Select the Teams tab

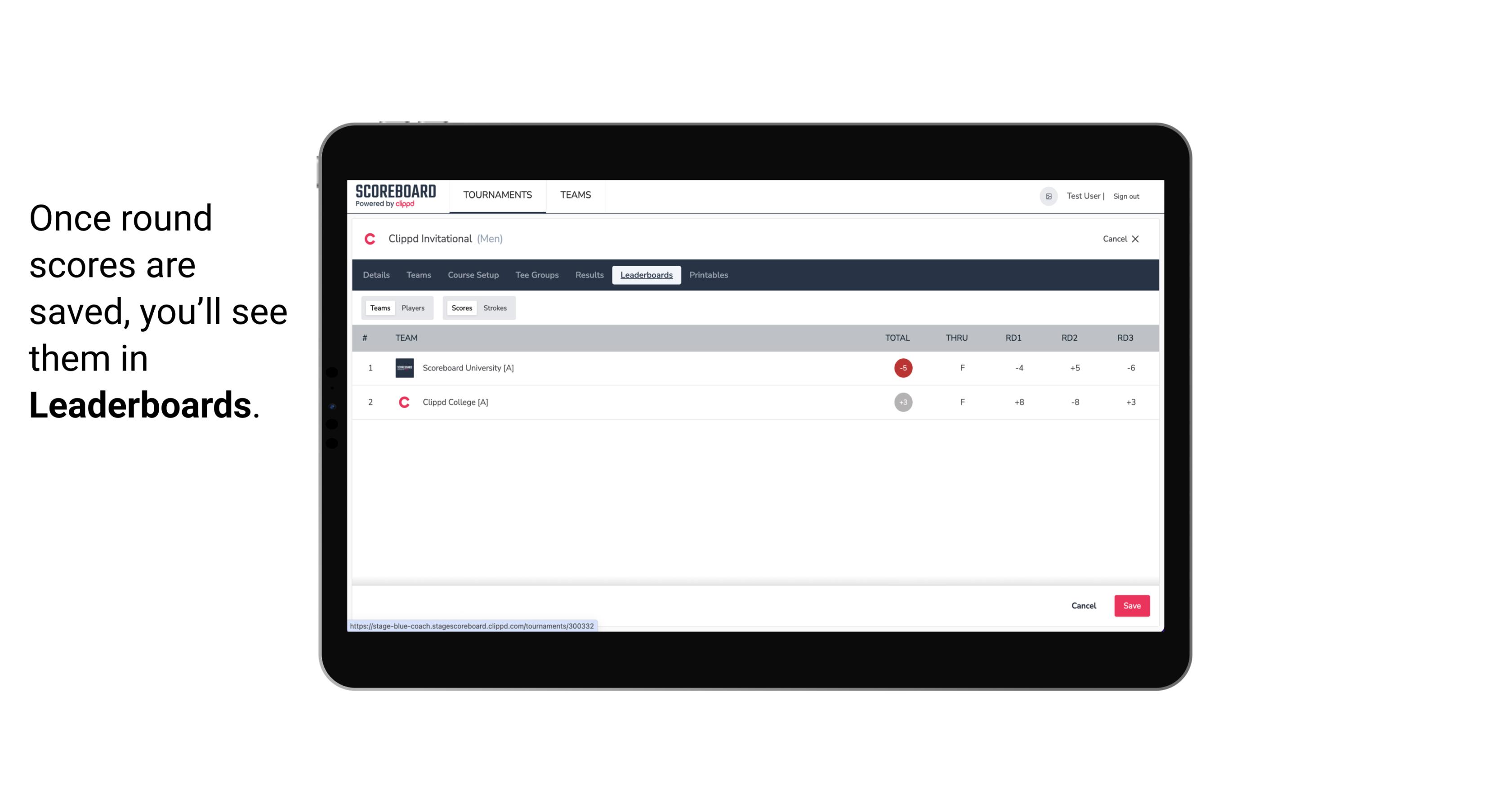click(379, 308)
